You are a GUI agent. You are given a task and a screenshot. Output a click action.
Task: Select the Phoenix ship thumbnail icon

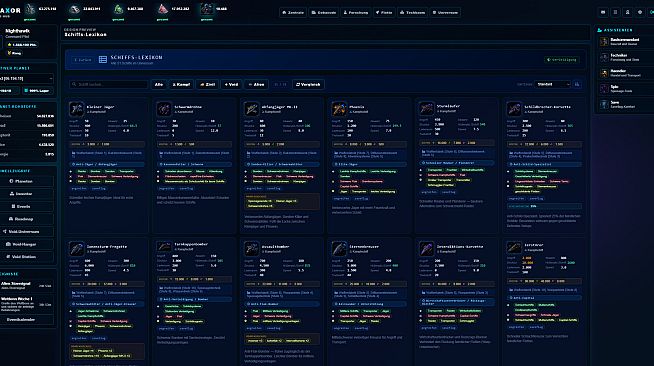click(x=339, y=109)
